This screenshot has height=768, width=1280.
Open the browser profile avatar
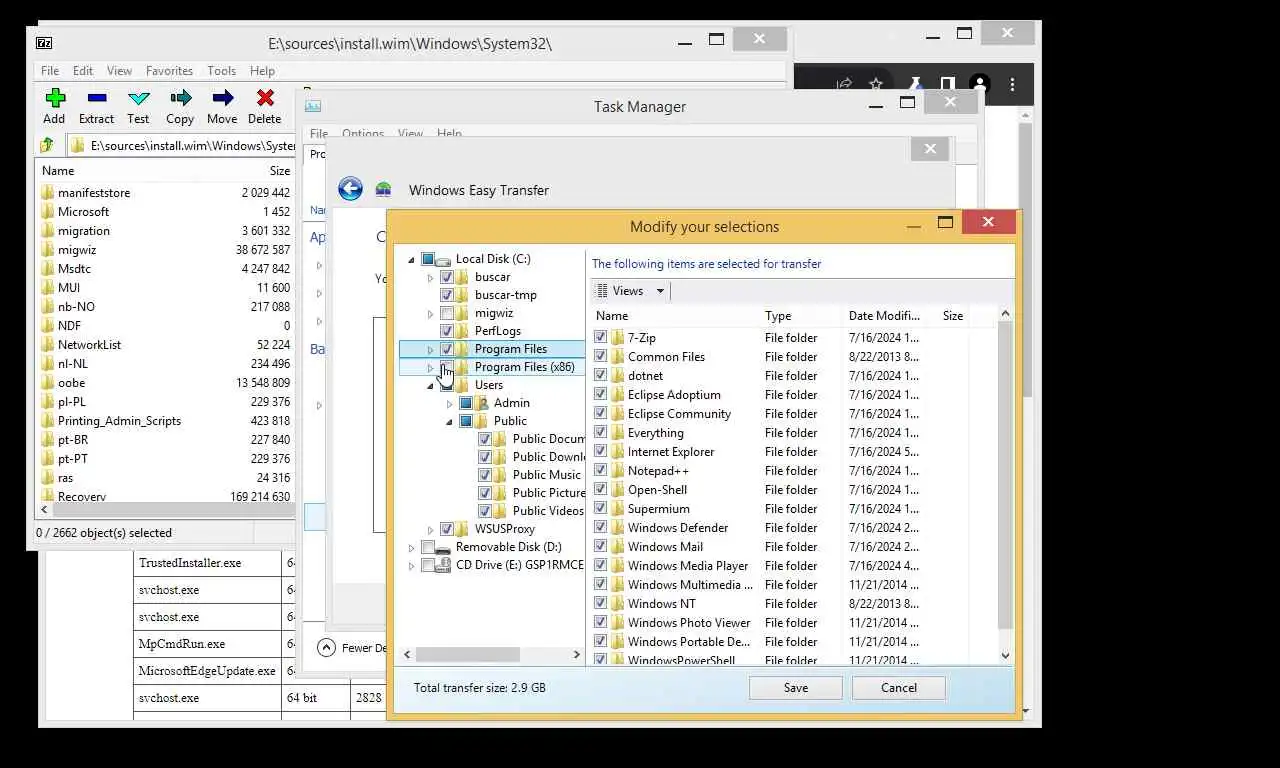(980, 84)
